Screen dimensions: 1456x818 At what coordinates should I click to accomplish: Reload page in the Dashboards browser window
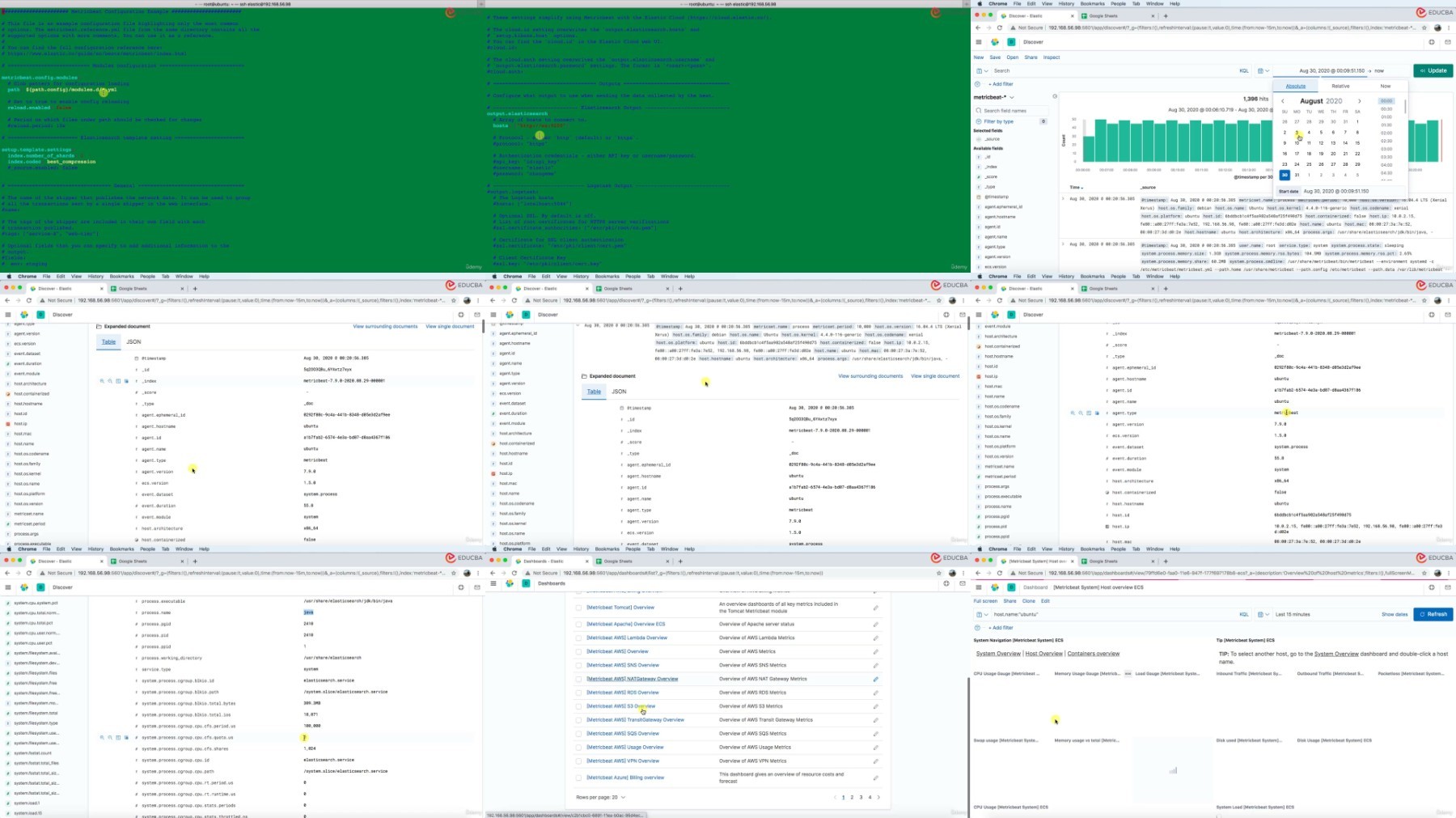[x=514, y=573]
